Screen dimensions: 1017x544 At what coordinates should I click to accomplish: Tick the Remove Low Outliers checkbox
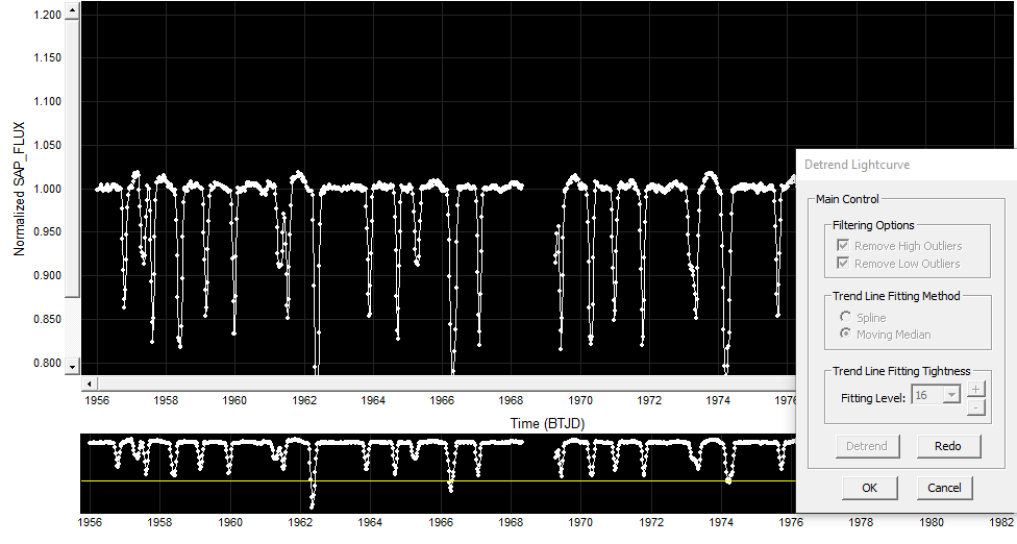[843, 263]
